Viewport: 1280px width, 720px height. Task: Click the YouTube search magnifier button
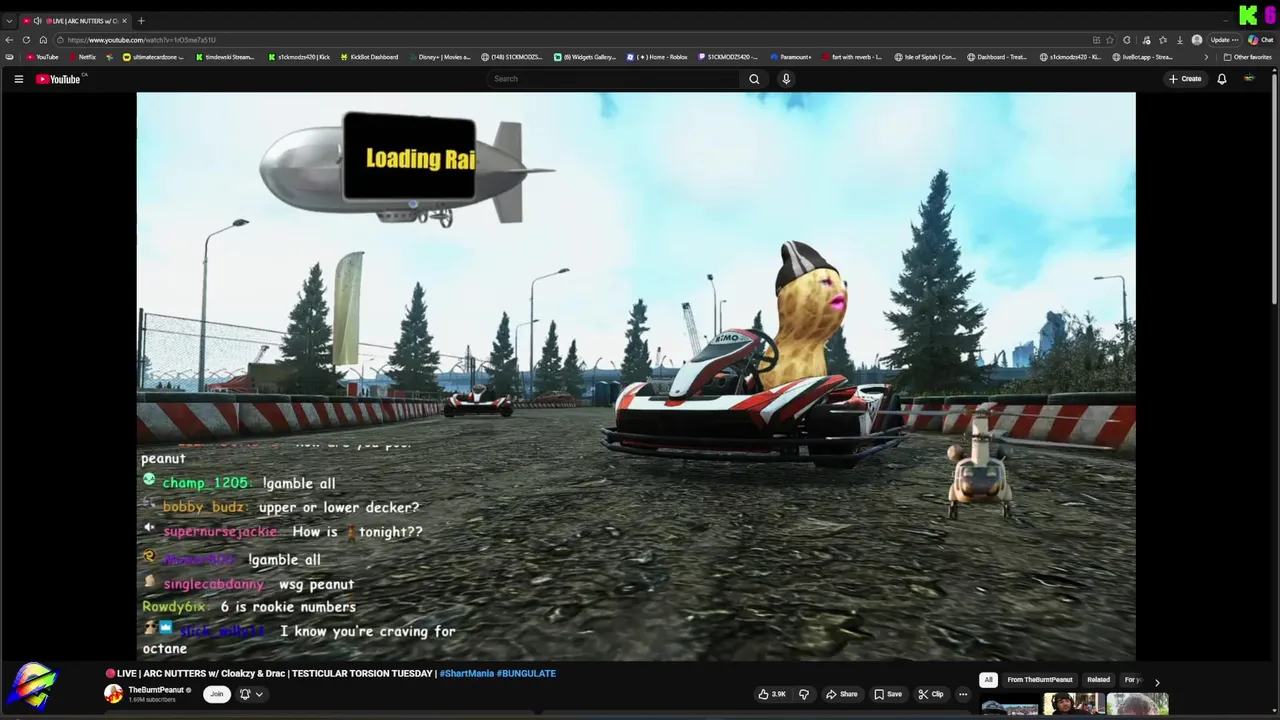coord(754,79)
